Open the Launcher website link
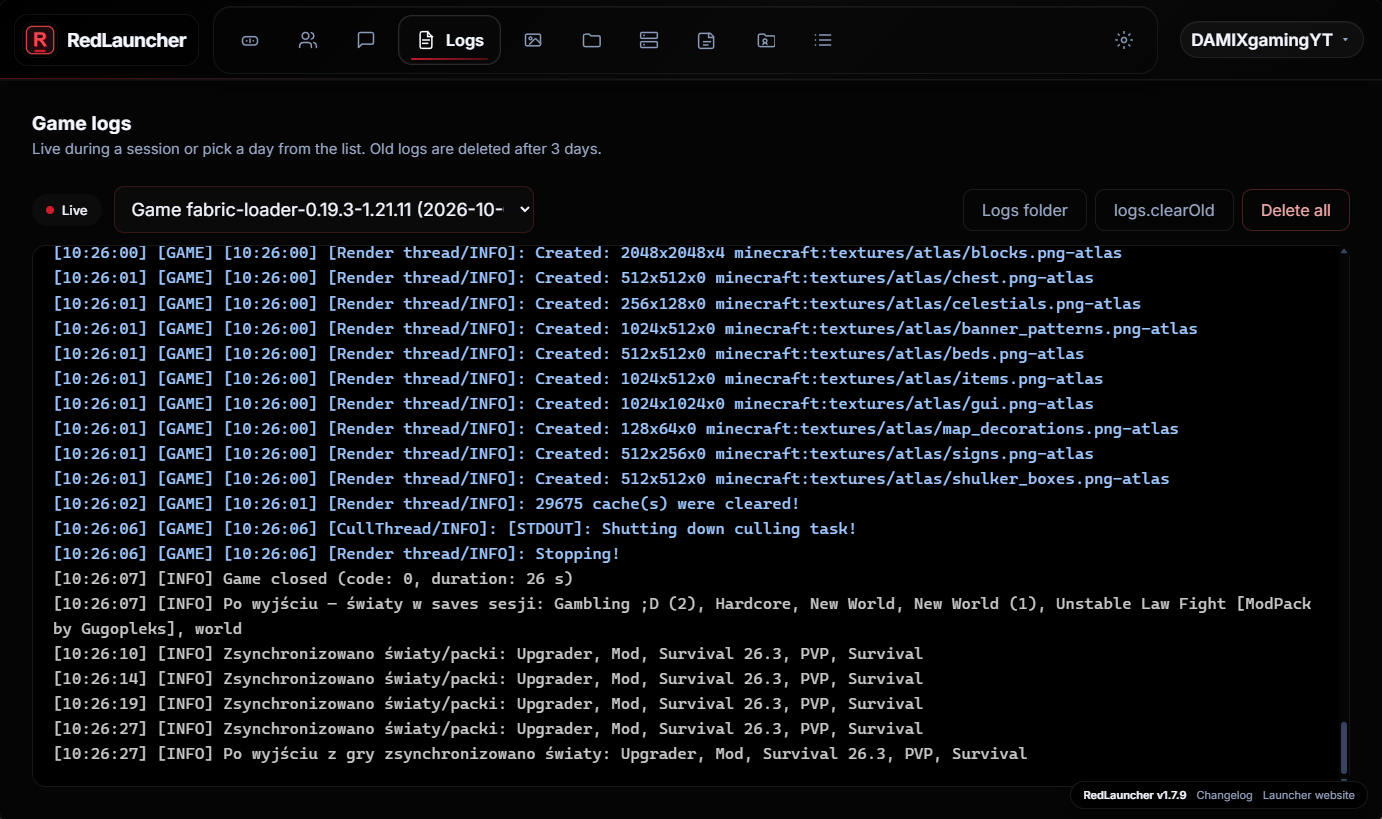Viewport: 1382px width, 819px height. (x=1309, y=795)
